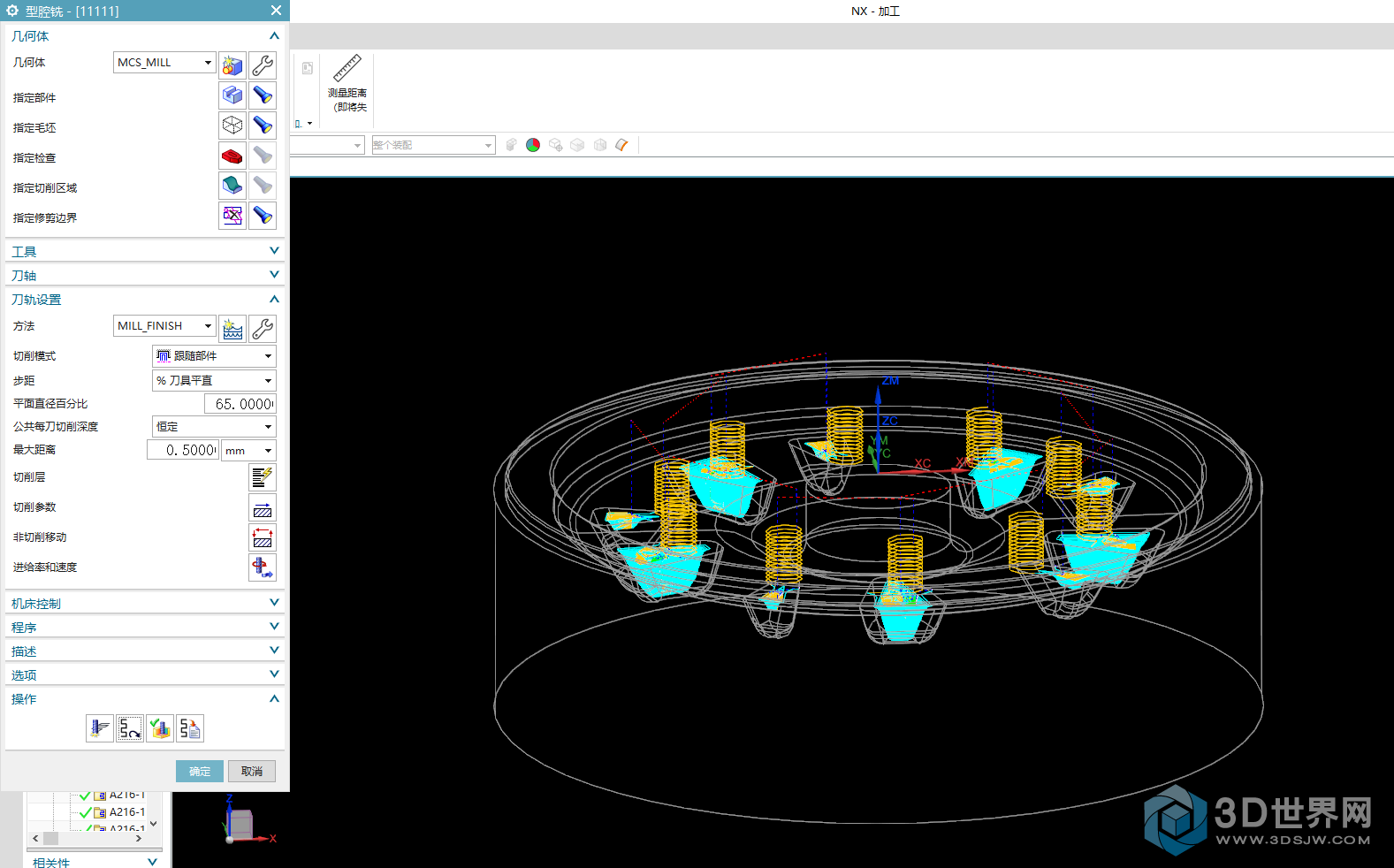
Task: Click the 取消 cancel button
Action: (252, 772)
